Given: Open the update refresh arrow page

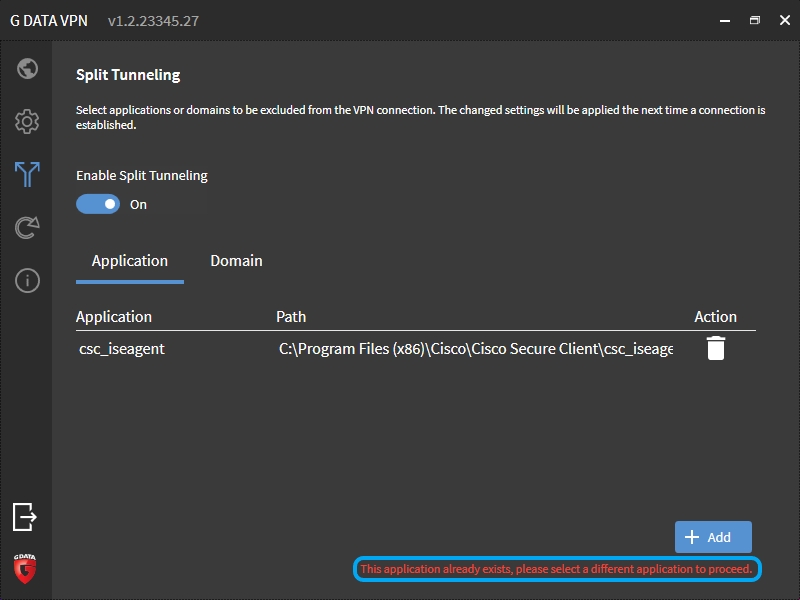Looking at the screenshot, I should 27,228.
